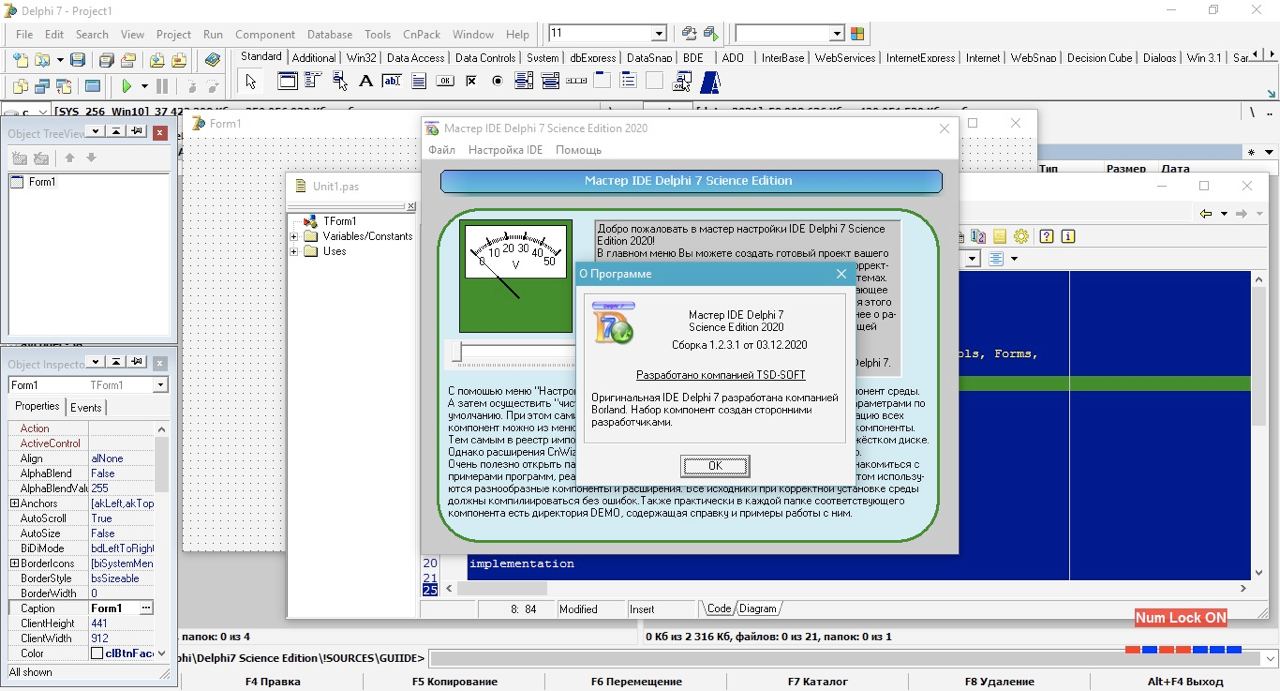1280x691 pixels.
Task: Click the F8 Удаление button
Action: [x=999, y=682]
